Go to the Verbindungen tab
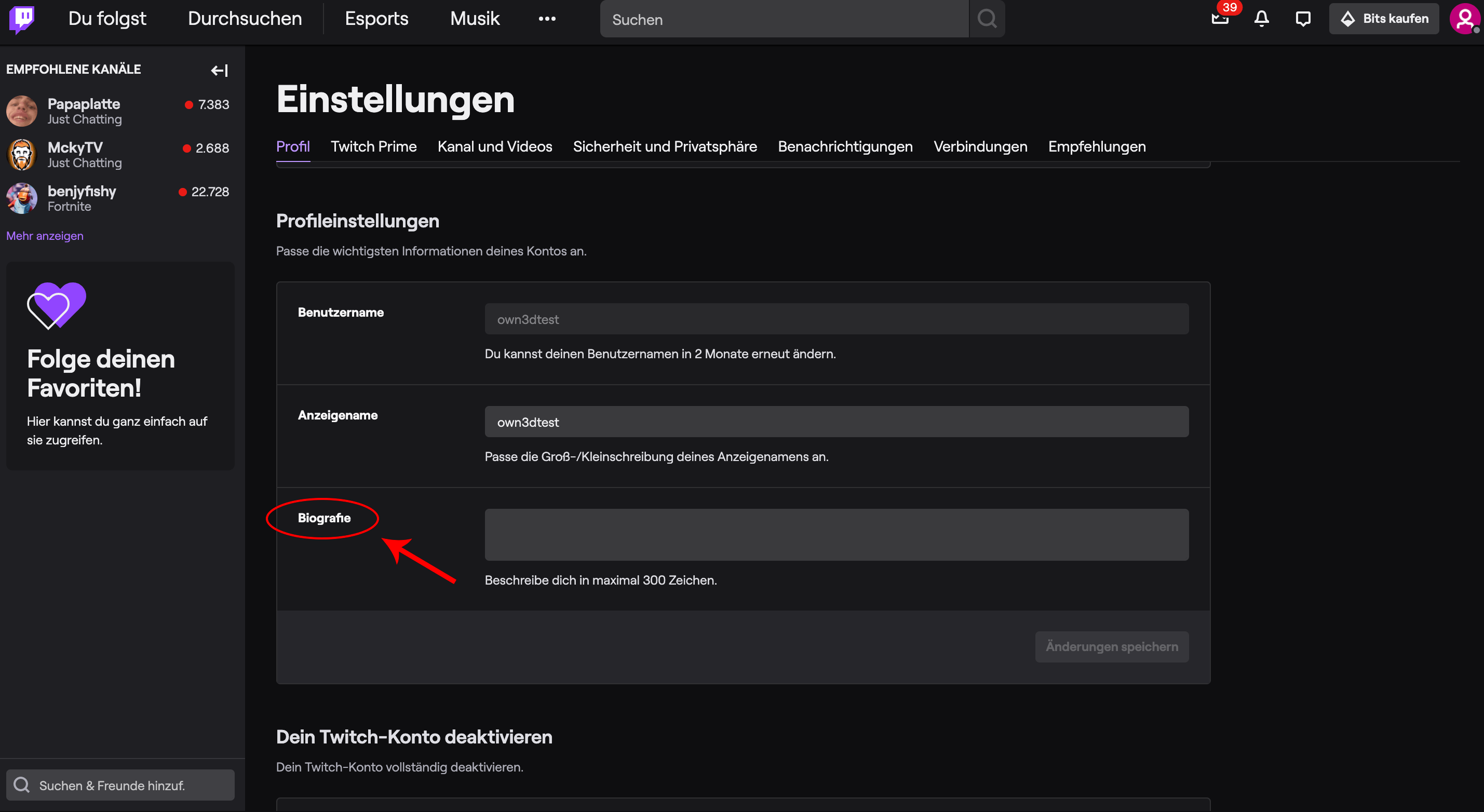 click(x=980, y=146)
